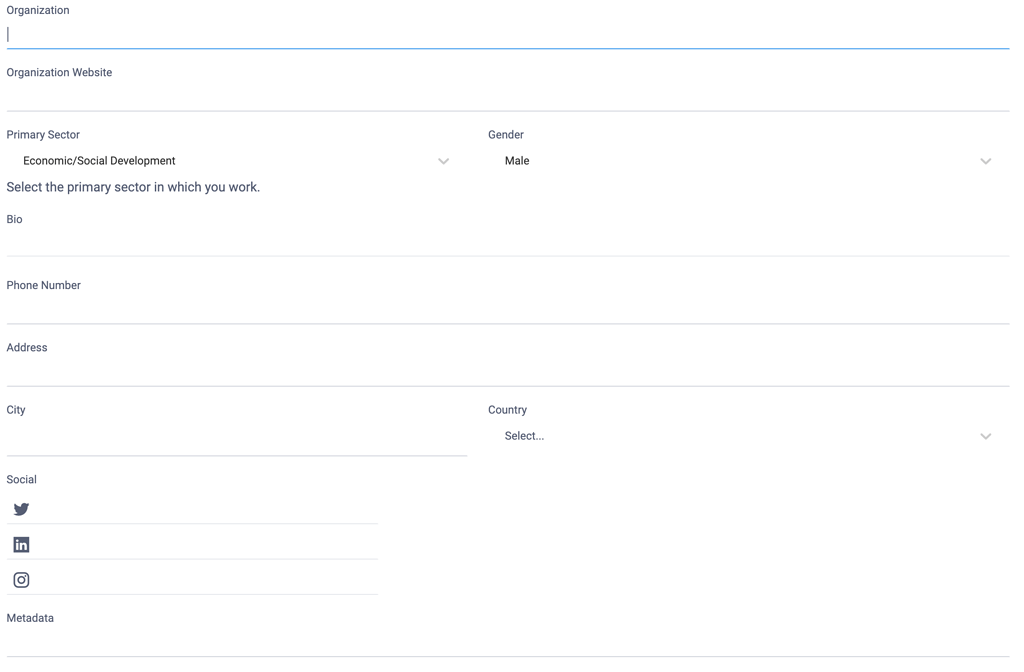Click the Twitter handle input line

click(200, 509)
